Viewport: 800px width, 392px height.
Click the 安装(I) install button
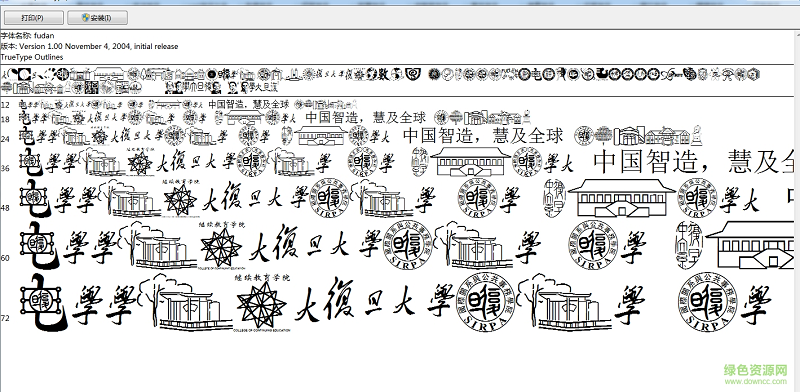coord(97,18)
